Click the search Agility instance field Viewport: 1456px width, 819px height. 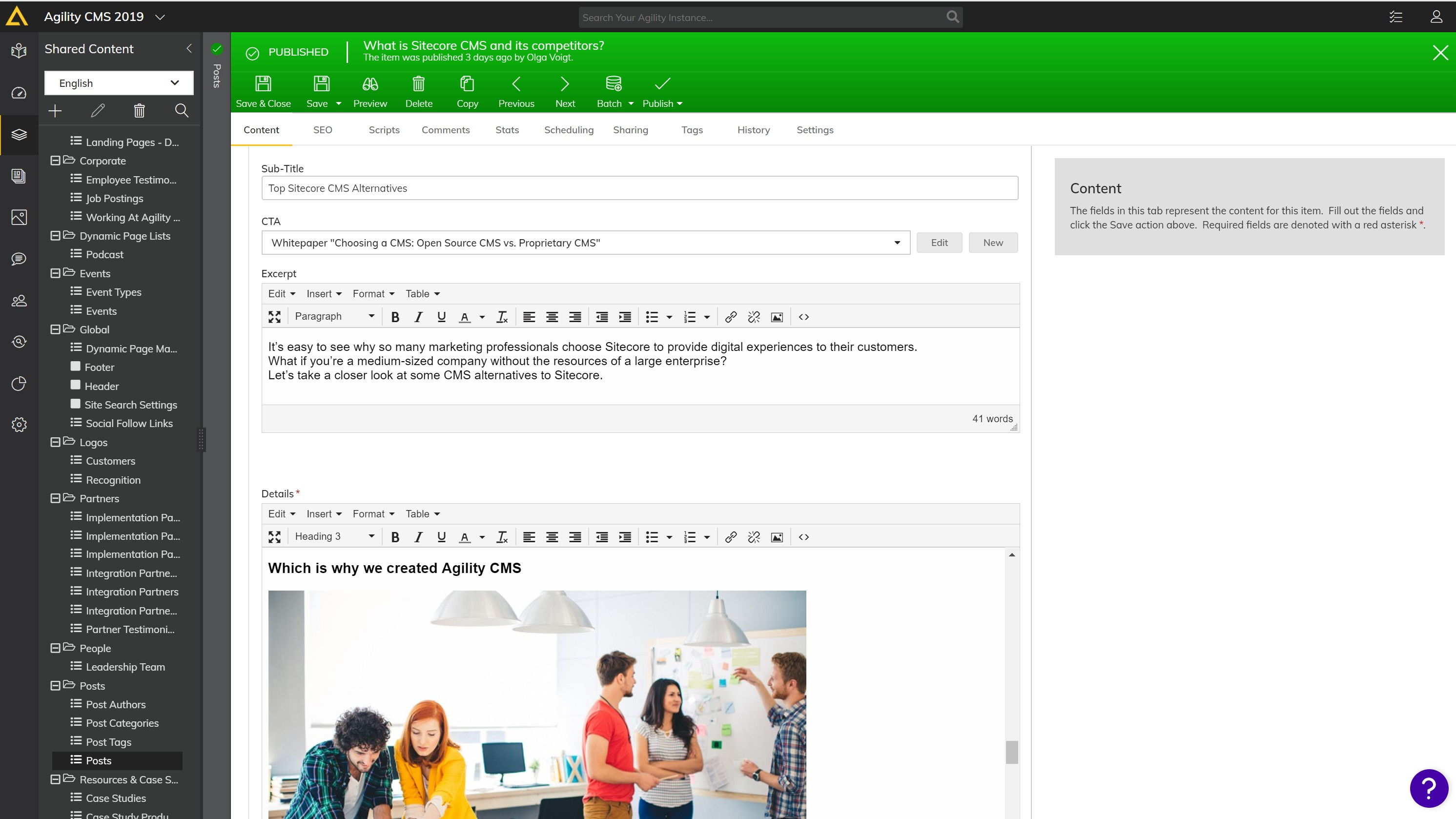coord(770,17)
